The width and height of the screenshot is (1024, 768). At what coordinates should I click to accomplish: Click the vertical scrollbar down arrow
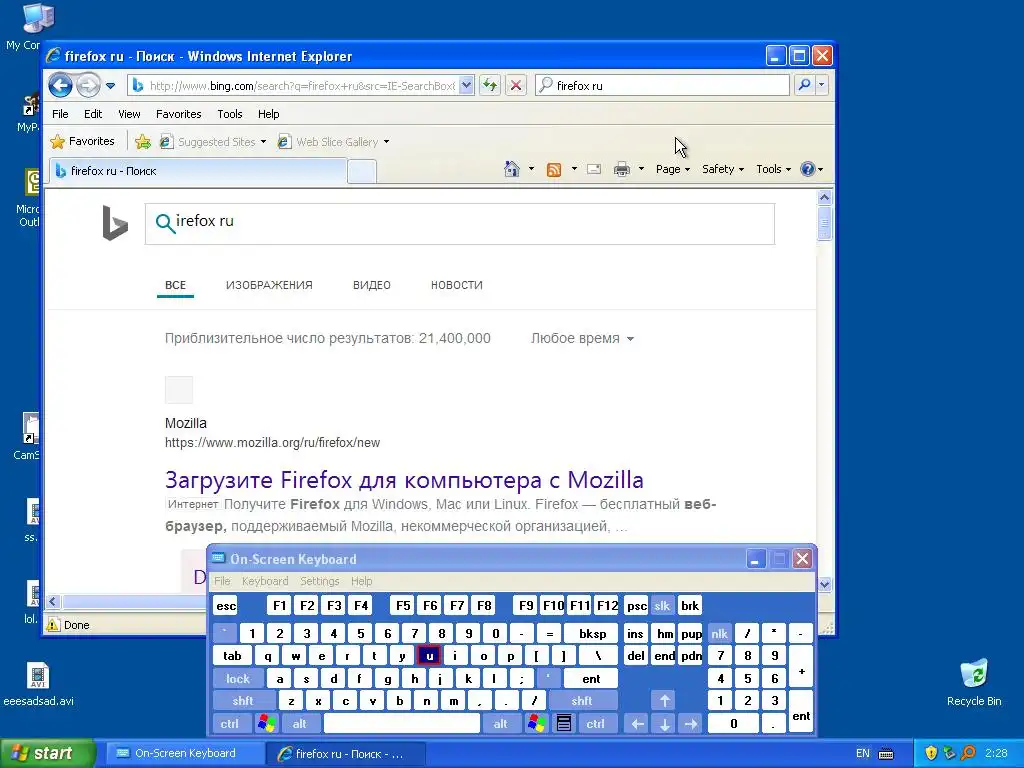[824, 584]
